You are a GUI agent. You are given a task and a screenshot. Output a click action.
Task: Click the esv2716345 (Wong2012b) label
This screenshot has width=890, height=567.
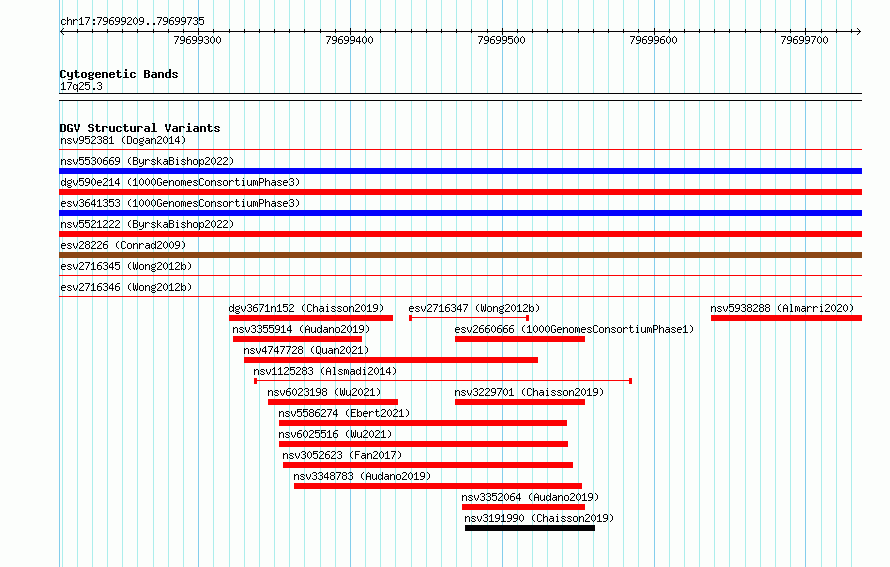(x=126, y=266)
